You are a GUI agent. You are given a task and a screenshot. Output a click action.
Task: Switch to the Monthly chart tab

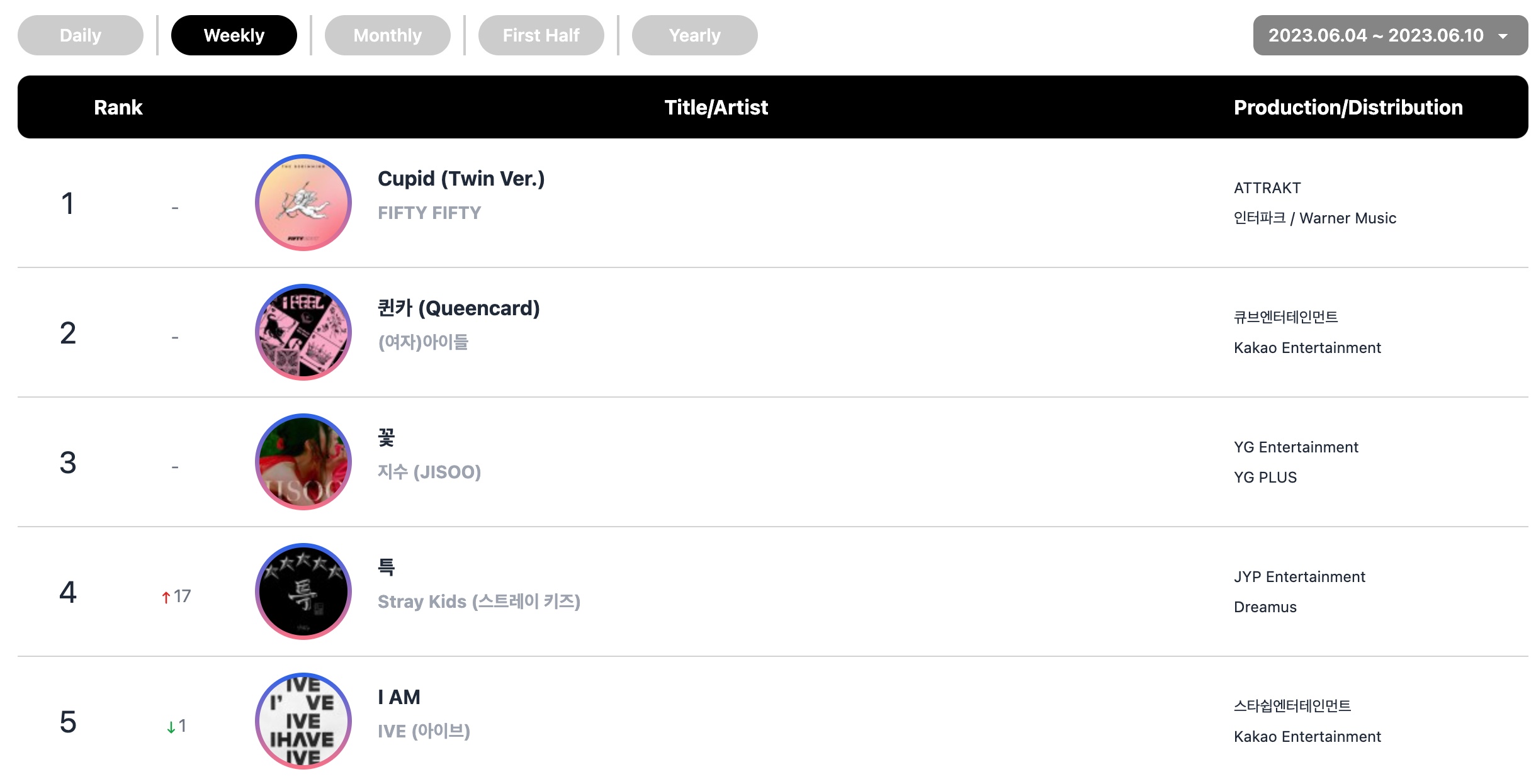388,35
